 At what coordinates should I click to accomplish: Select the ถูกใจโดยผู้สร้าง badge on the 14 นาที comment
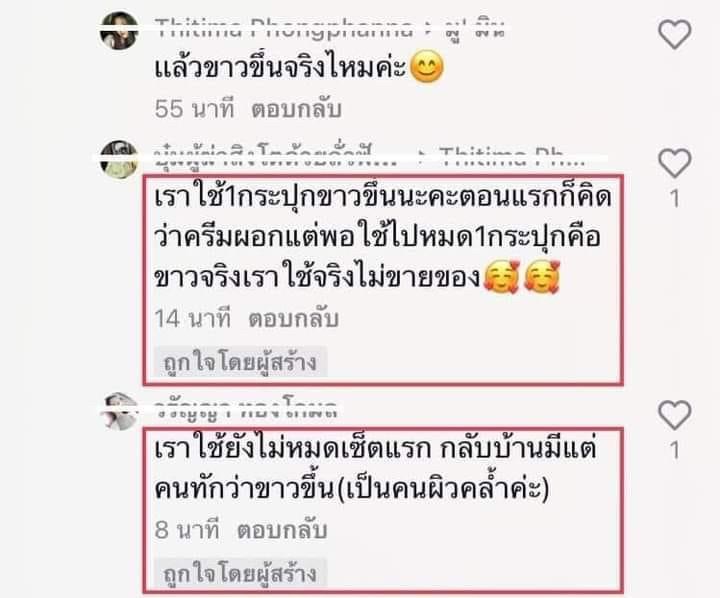pyautogui.click(x=240, y=362)
